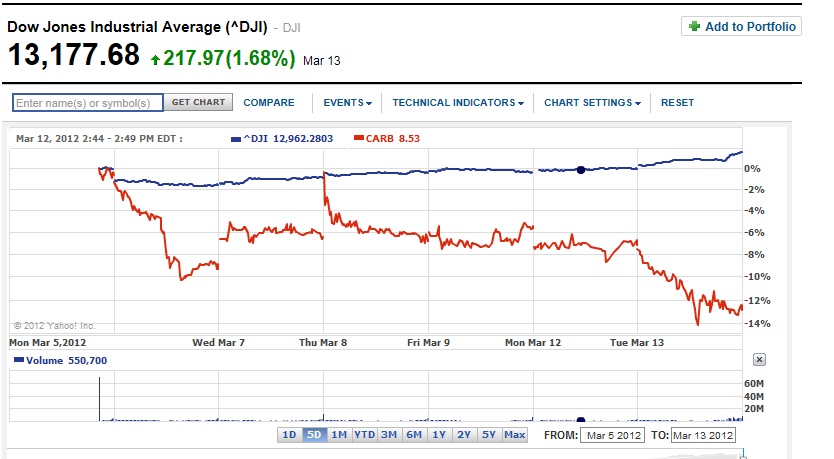Click the blue Volume legend color marker

[19, 360]
